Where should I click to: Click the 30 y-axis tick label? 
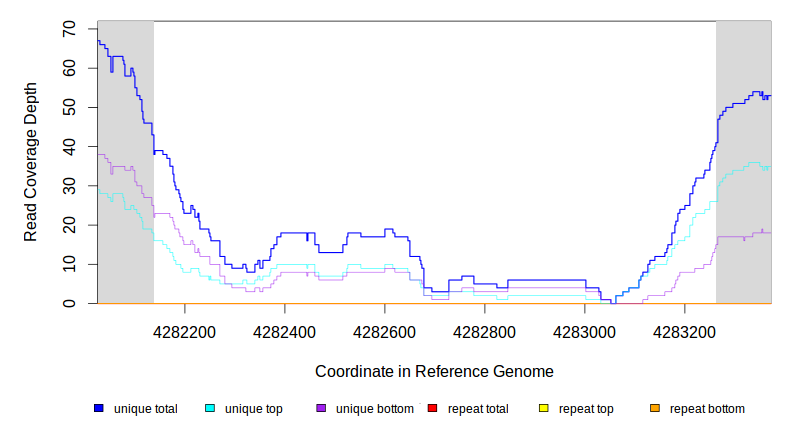[x=70, y=186]
